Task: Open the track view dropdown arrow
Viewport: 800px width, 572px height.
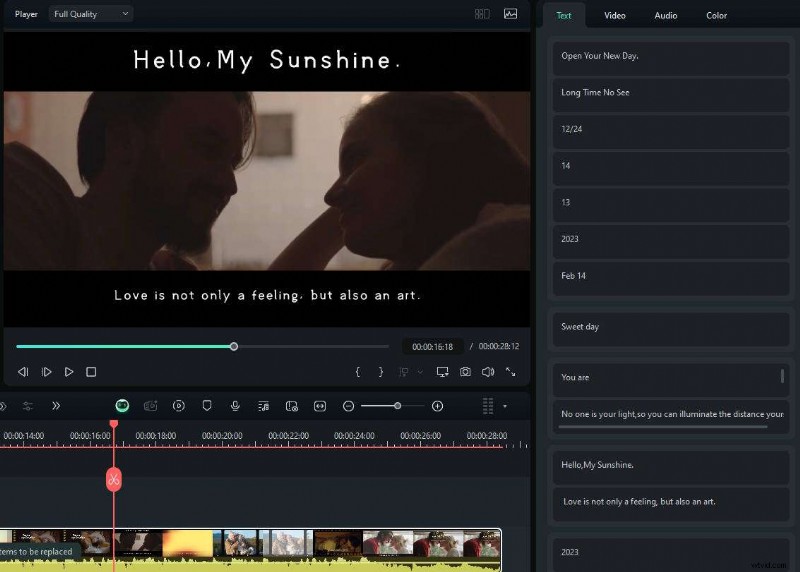Action: [x=505, y=406]
